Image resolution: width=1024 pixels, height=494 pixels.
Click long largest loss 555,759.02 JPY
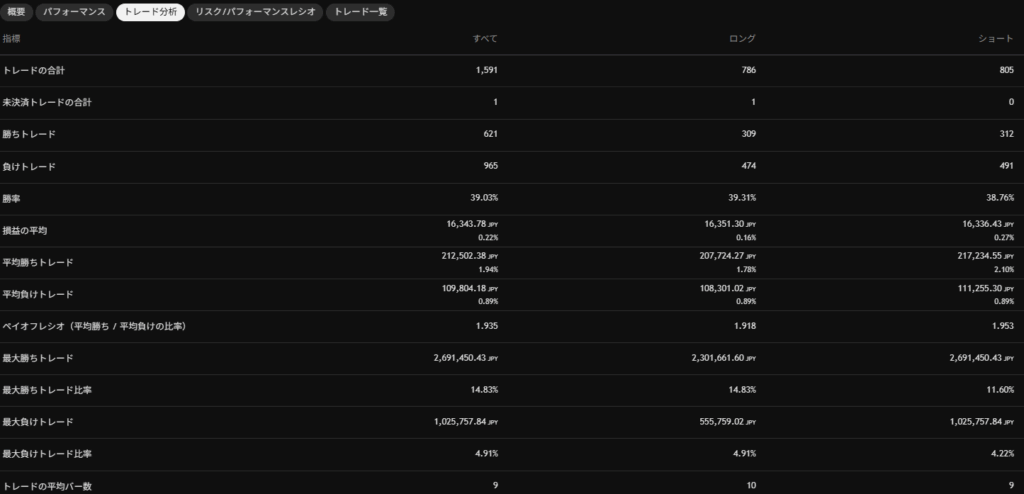(728, 421)
